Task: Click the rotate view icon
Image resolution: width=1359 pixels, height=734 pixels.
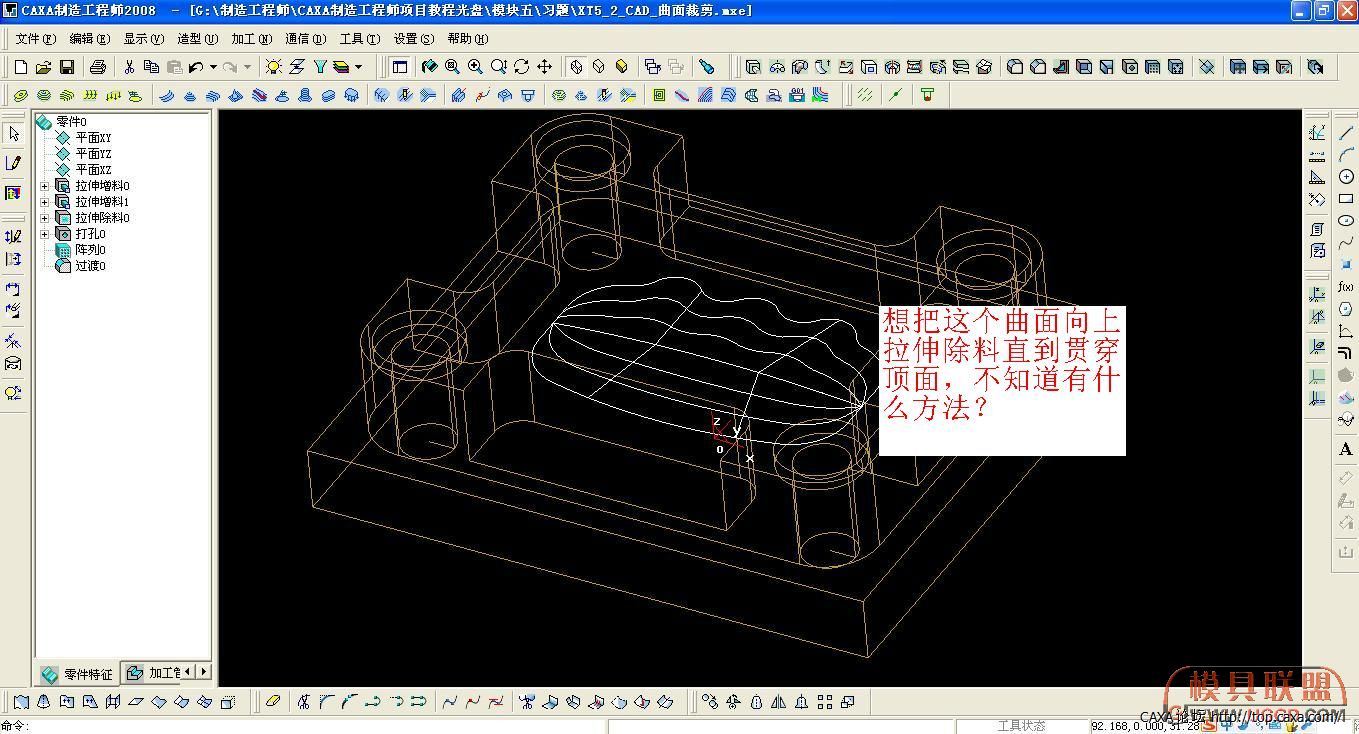Action: point(522,67)
